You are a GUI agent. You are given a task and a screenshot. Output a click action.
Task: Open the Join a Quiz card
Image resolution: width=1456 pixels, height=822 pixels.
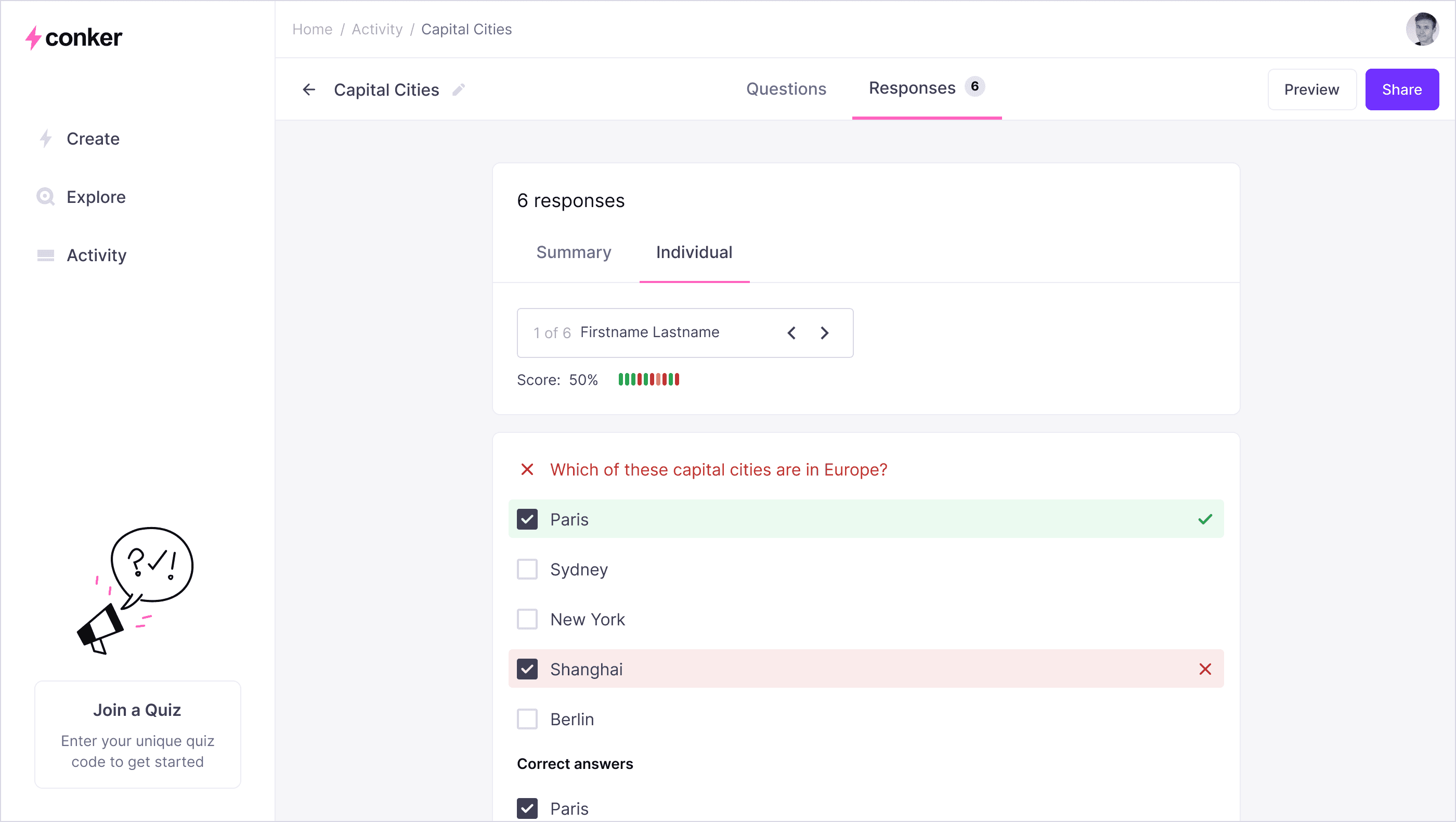tap(137, 735)
